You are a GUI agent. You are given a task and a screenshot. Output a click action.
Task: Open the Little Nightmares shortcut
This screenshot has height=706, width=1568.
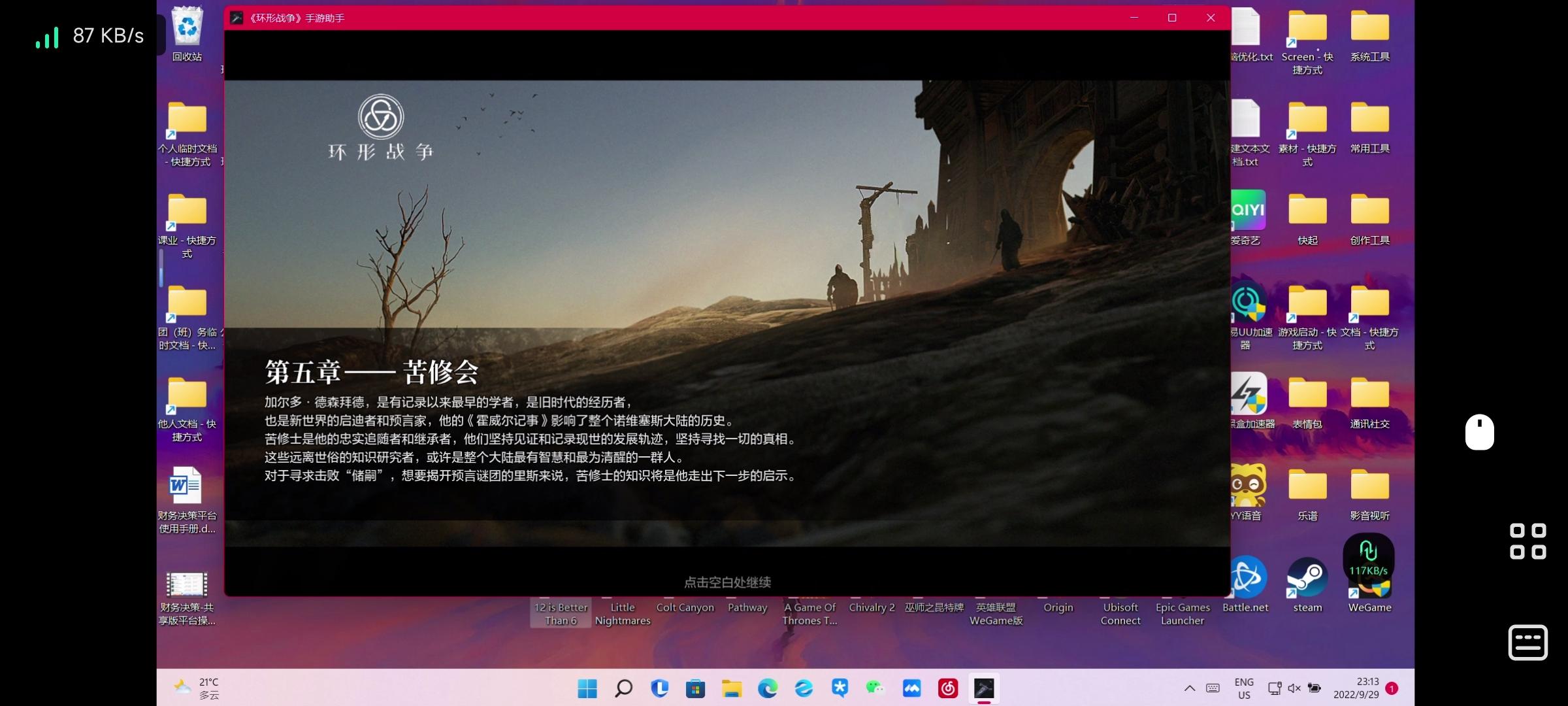pyautogui.click(x=623, y=613)
